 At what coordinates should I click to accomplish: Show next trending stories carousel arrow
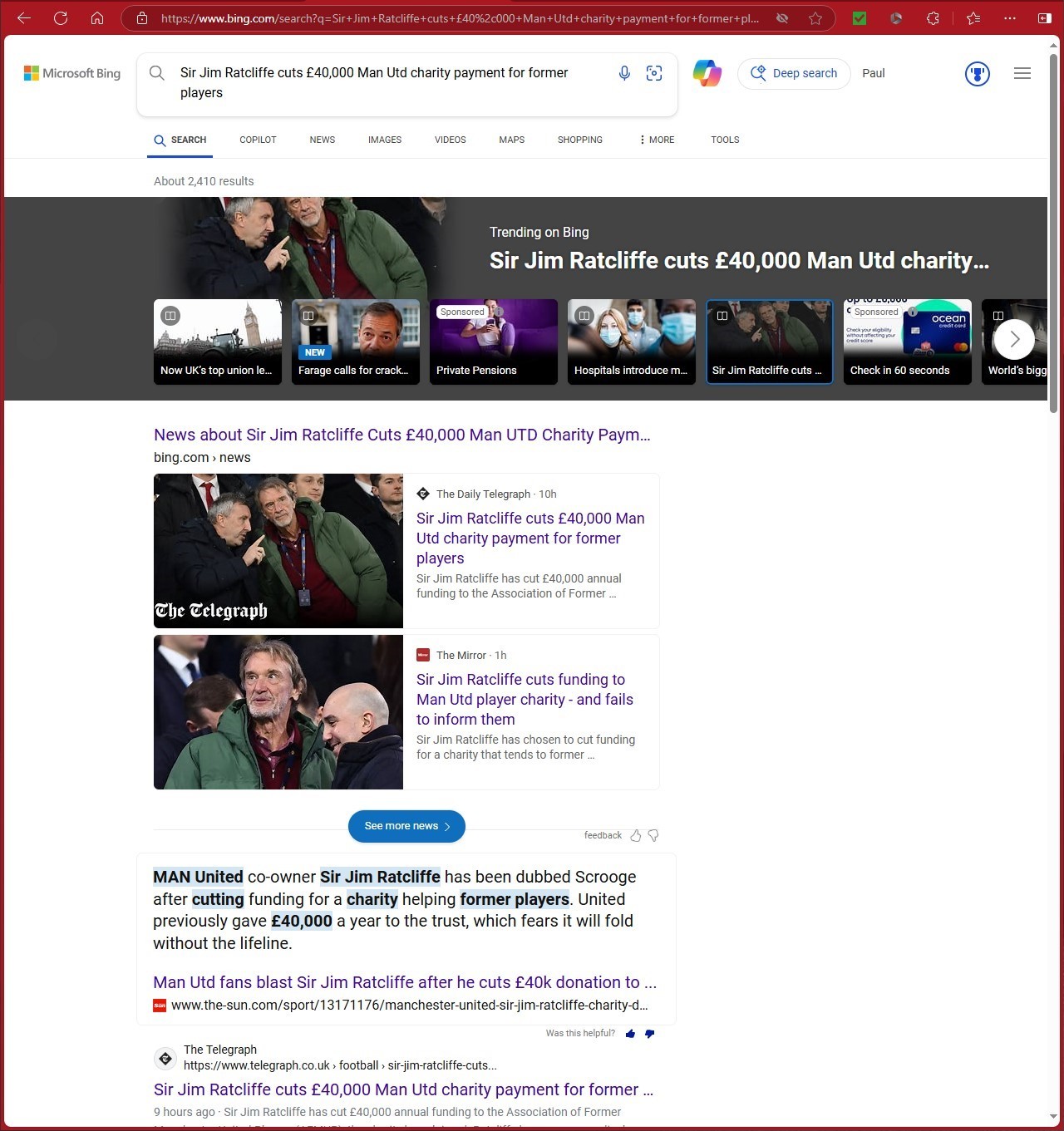click(x=1014, y=339)
